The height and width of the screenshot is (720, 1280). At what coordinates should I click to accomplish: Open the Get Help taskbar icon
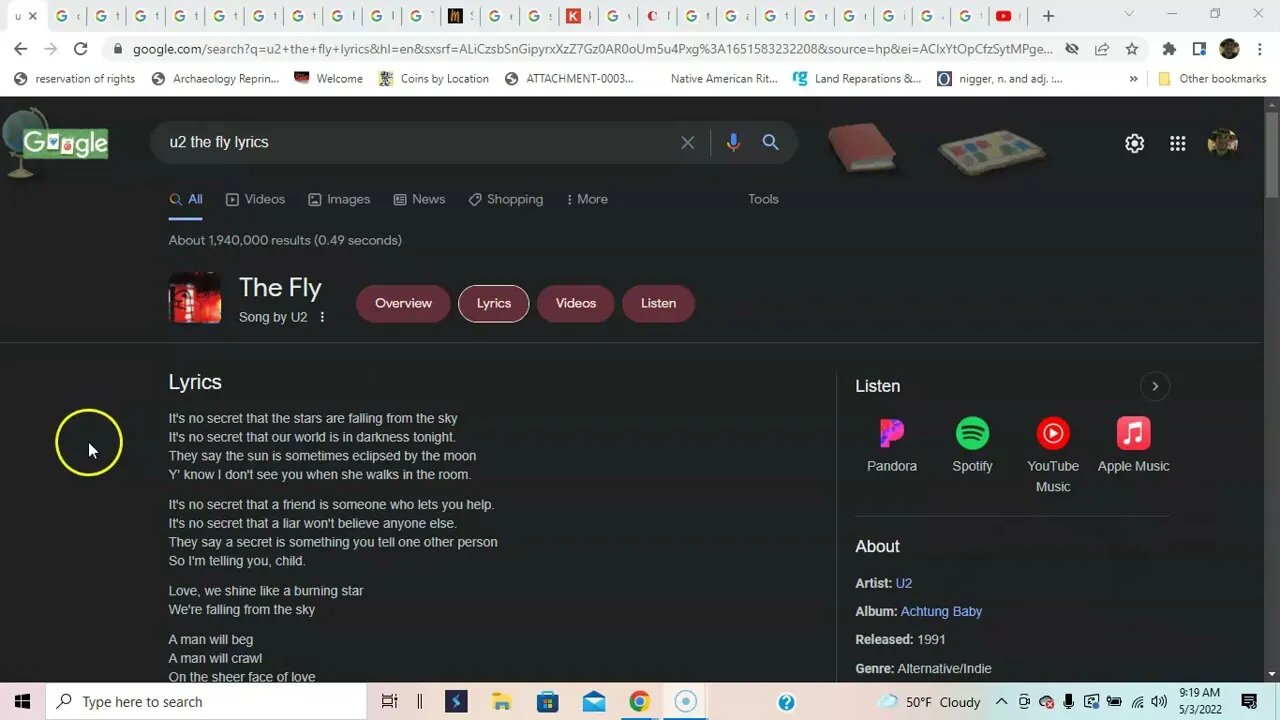click(787, 702)
